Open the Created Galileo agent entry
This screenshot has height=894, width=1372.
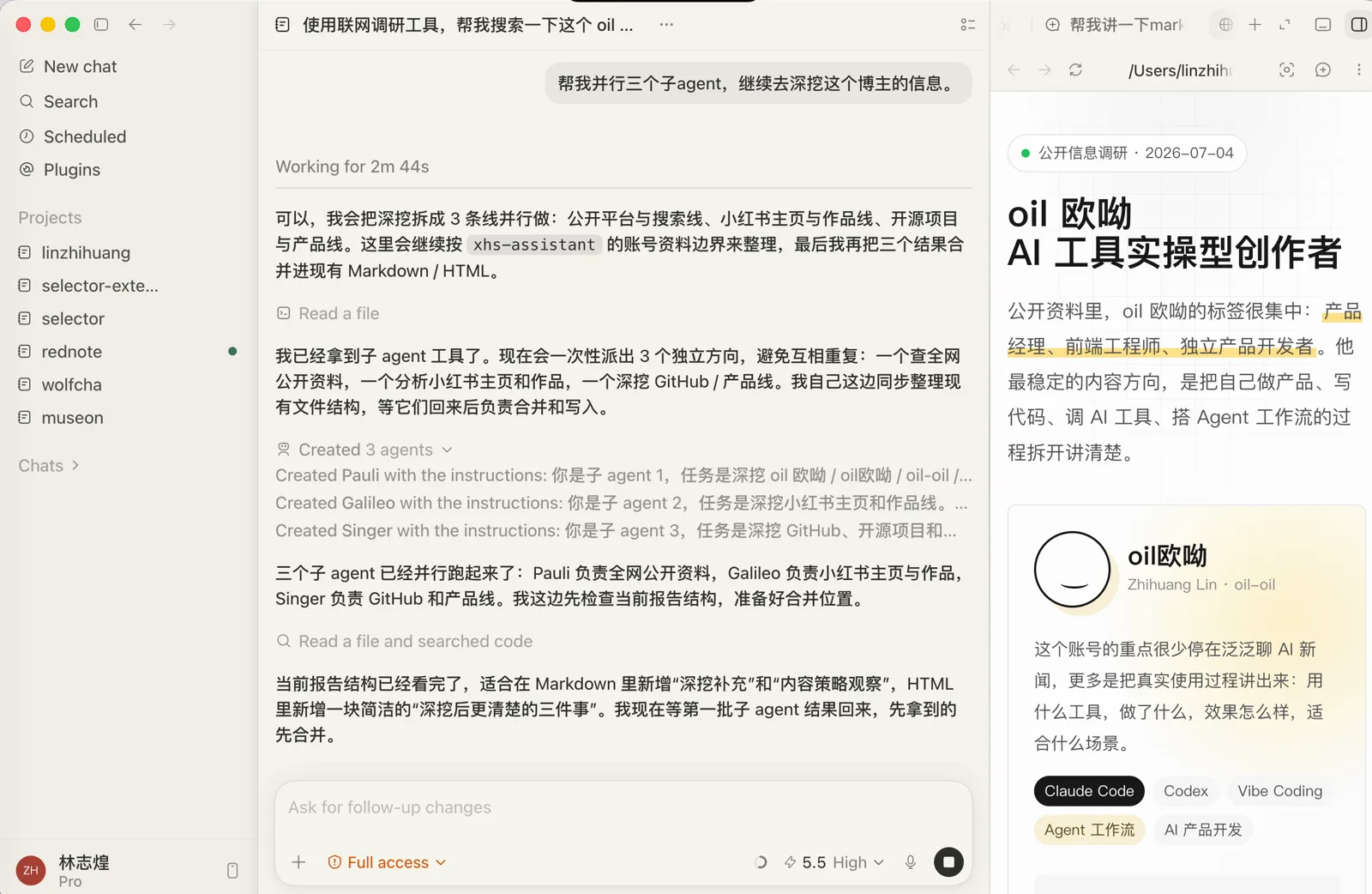click(622, 503)
